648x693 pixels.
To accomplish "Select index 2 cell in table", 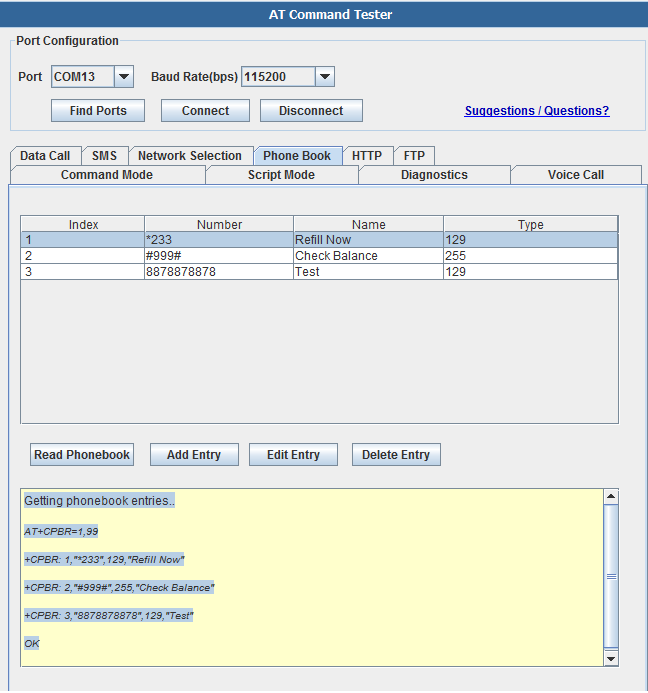I will coord(83,256).
